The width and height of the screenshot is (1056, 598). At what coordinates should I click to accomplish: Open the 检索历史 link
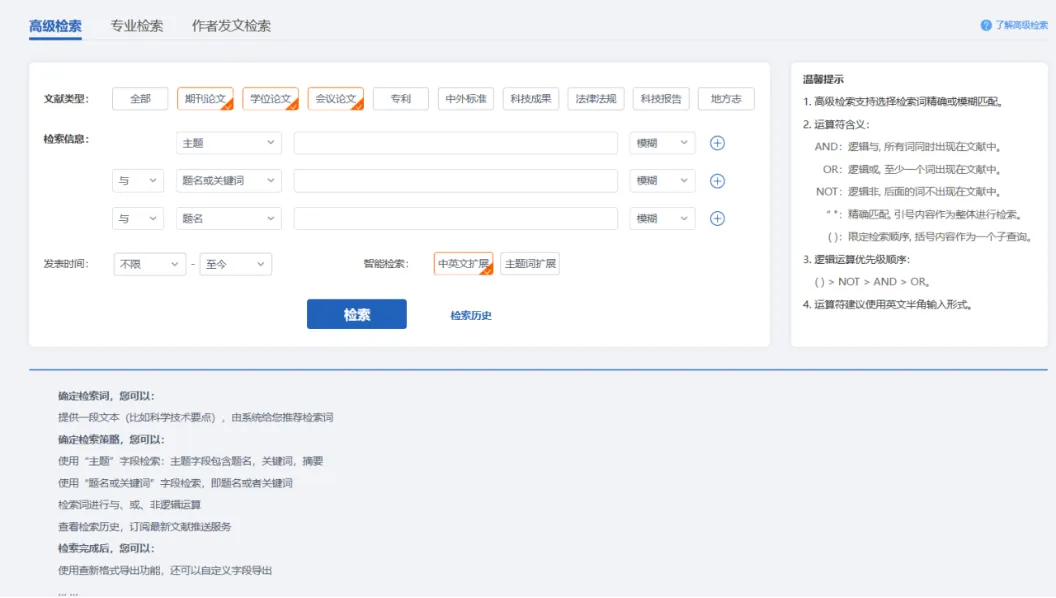(x=470, y=315)
